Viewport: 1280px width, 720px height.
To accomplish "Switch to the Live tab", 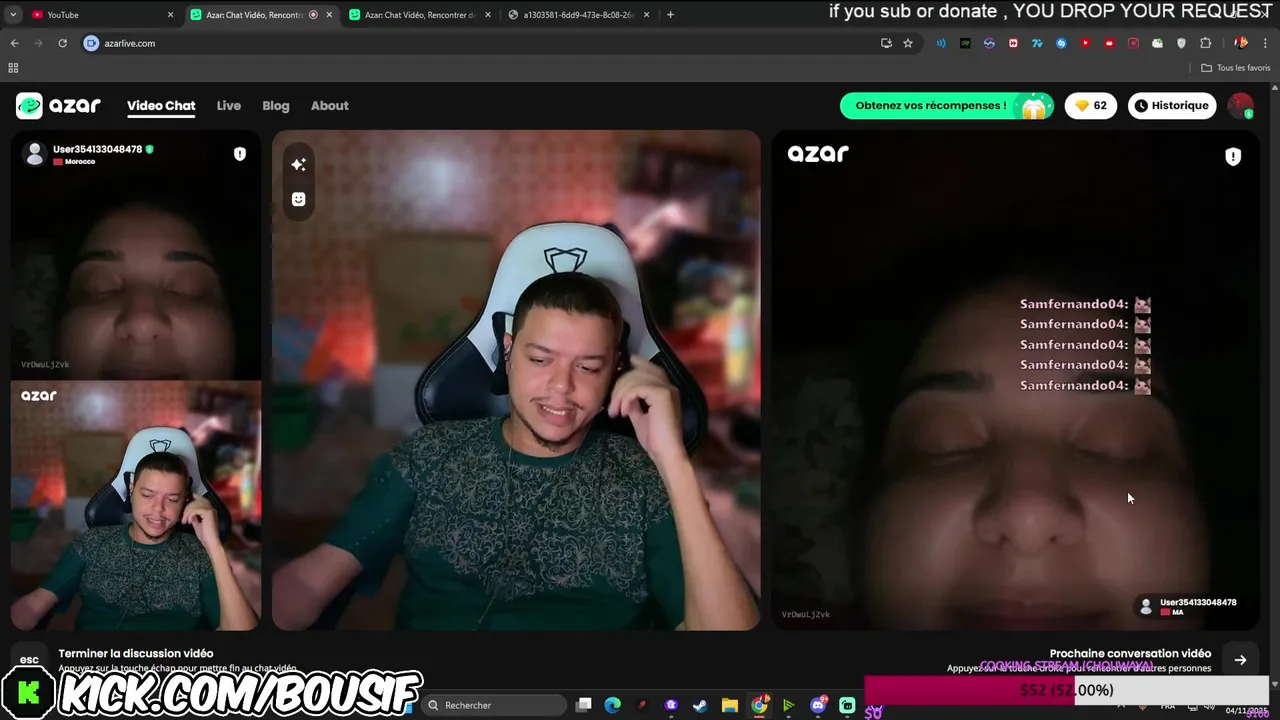I will pos(229,106).
